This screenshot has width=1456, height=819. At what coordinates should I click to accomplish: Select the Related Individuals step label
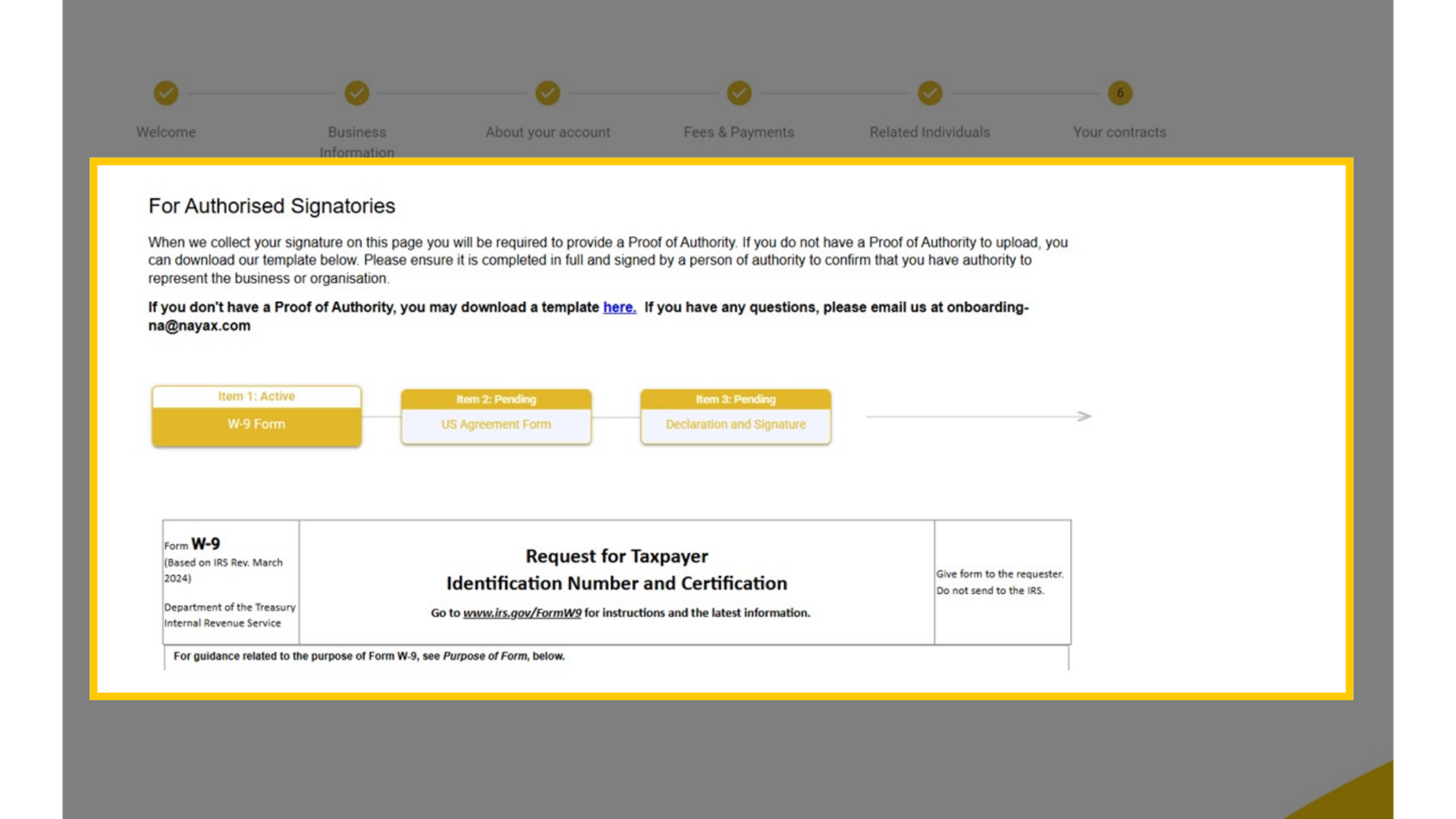(930, 132)
